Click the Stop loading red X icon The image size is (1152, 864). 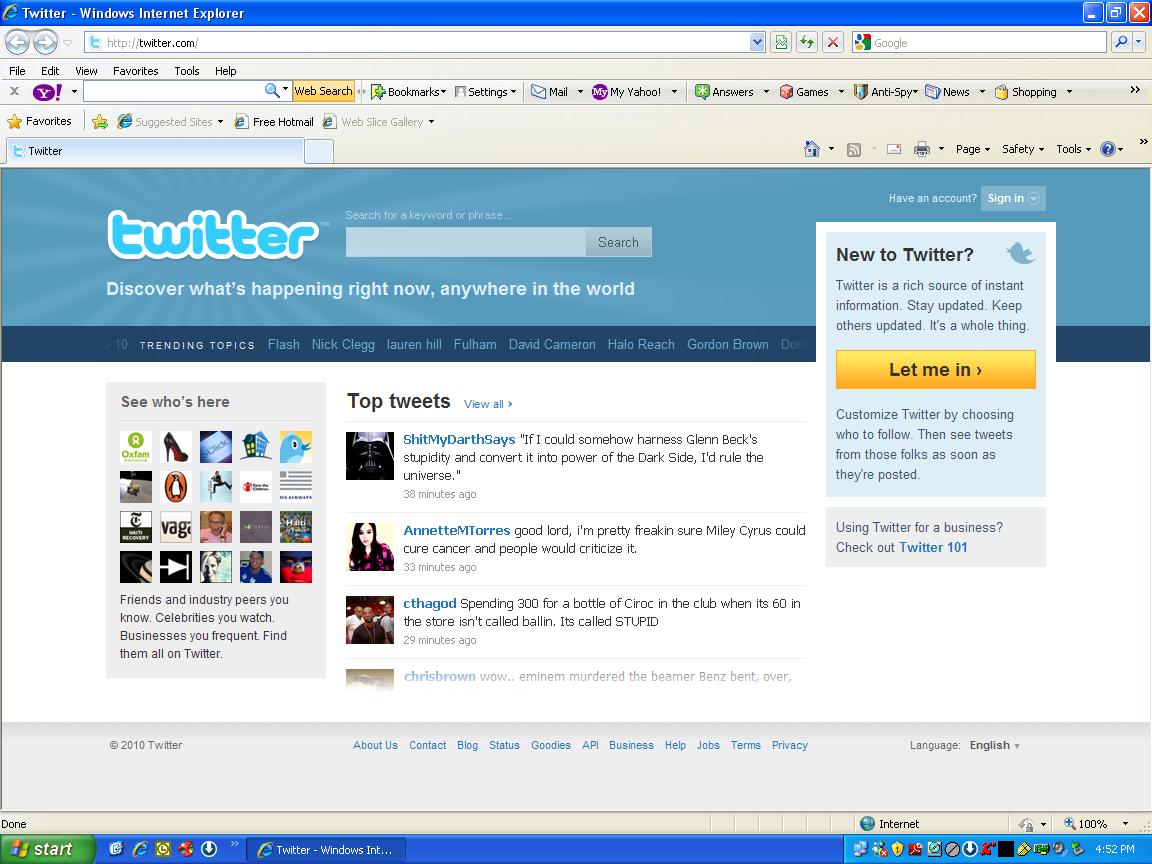pos(832,43)
